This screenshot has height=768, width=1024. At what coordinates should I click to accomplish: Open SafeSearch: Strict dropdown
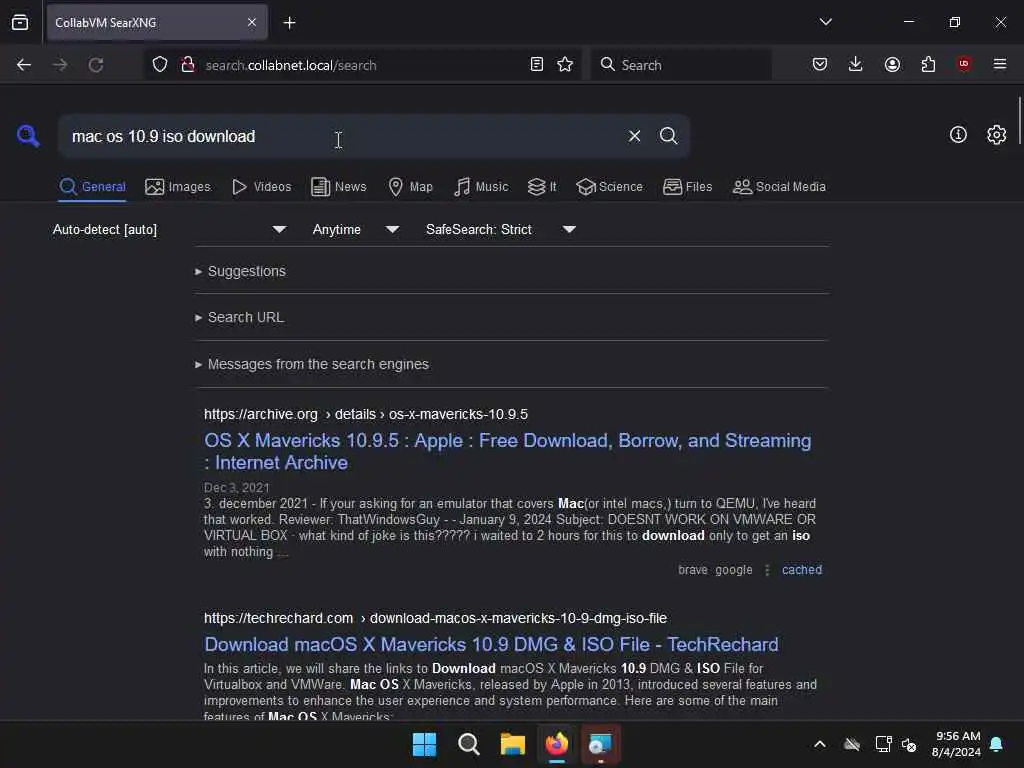pyautogui.click(x=500, y=229)
